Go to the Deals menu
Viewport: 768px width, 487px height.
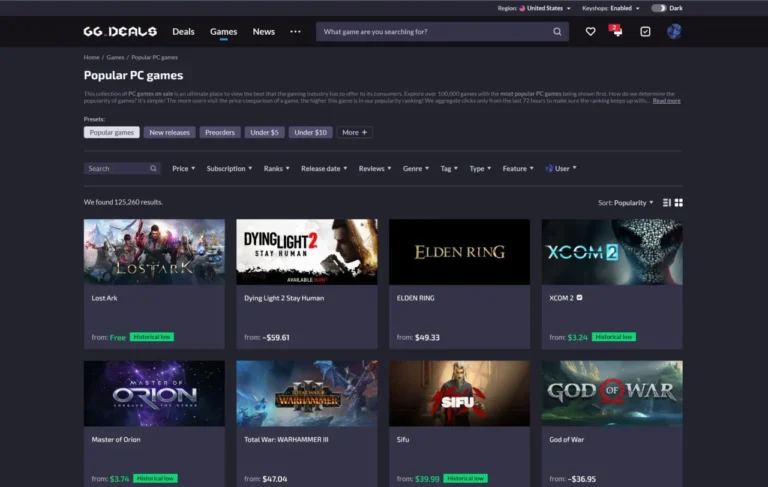click(x=183, y=31)
